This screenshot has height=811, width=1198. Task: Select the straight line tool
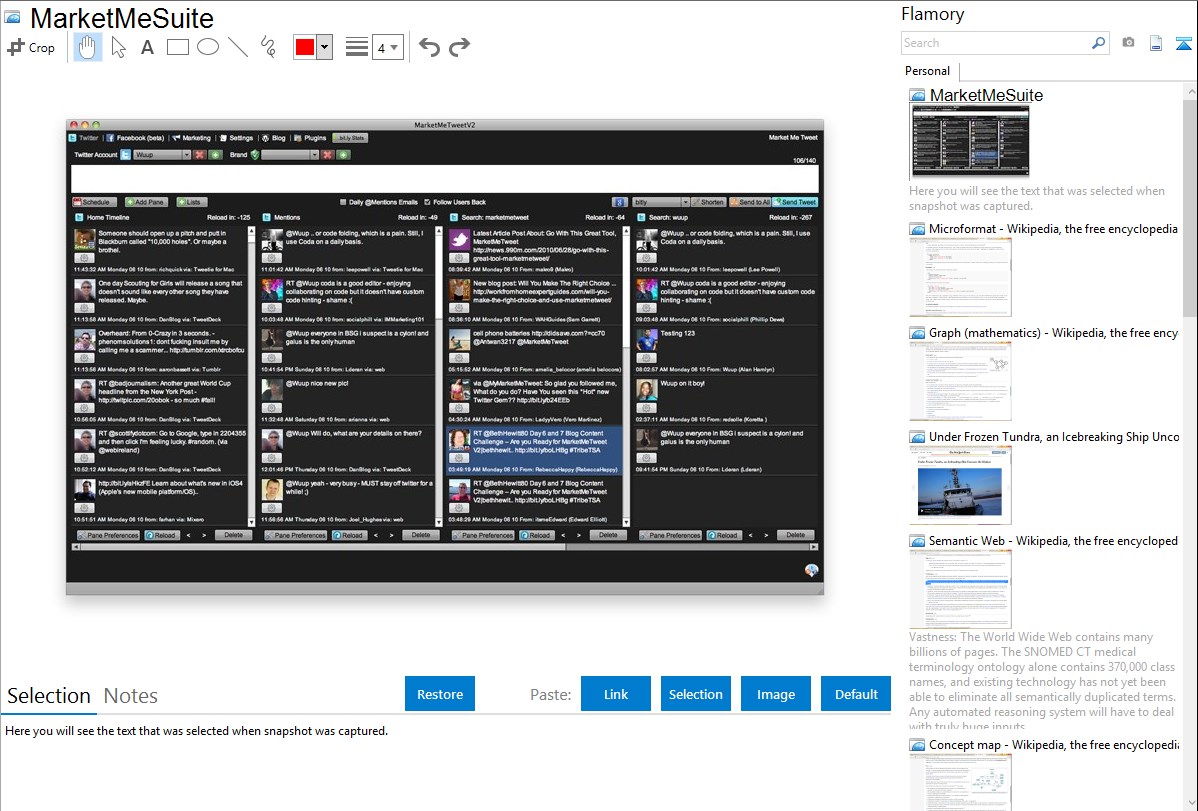238,47
